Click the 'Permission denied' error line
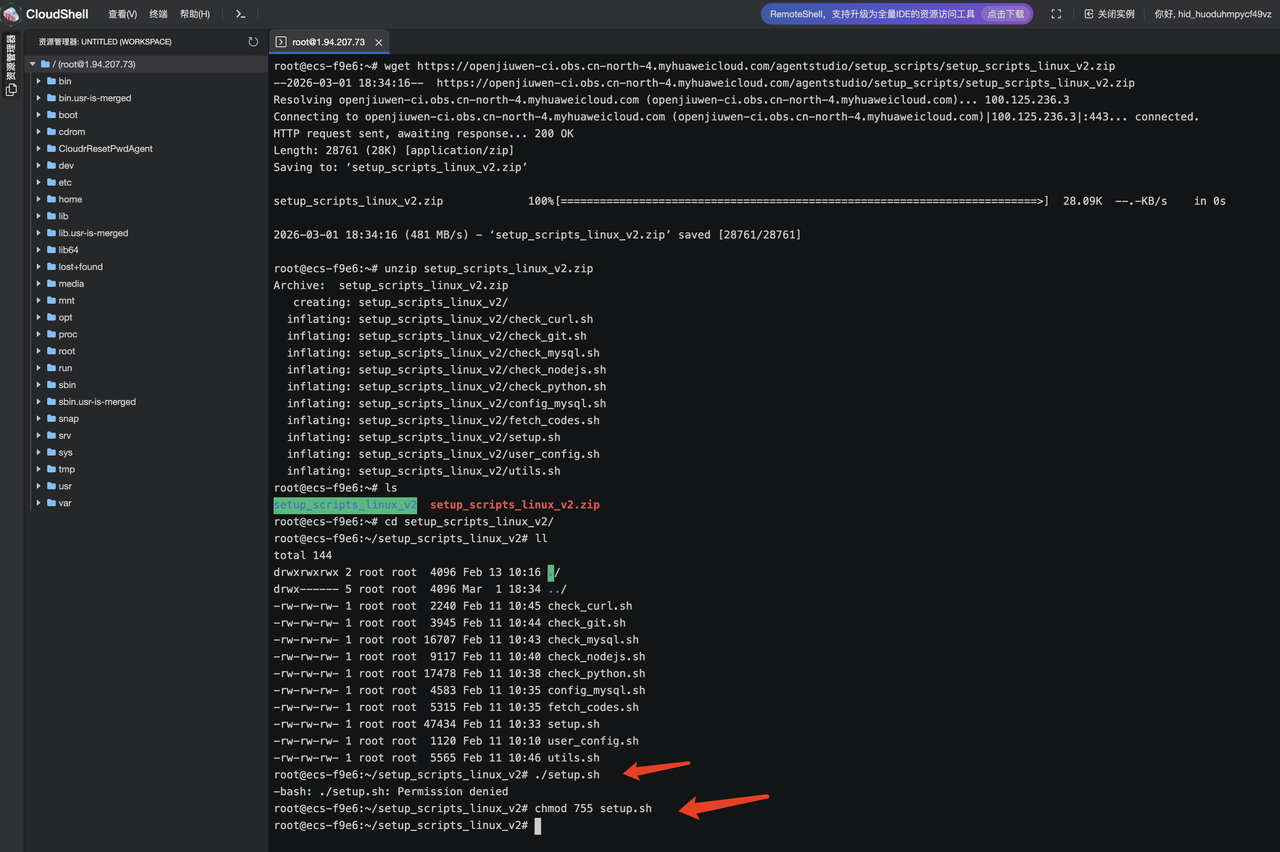This screenshot has height=852, width=1280. coord(390,791)
